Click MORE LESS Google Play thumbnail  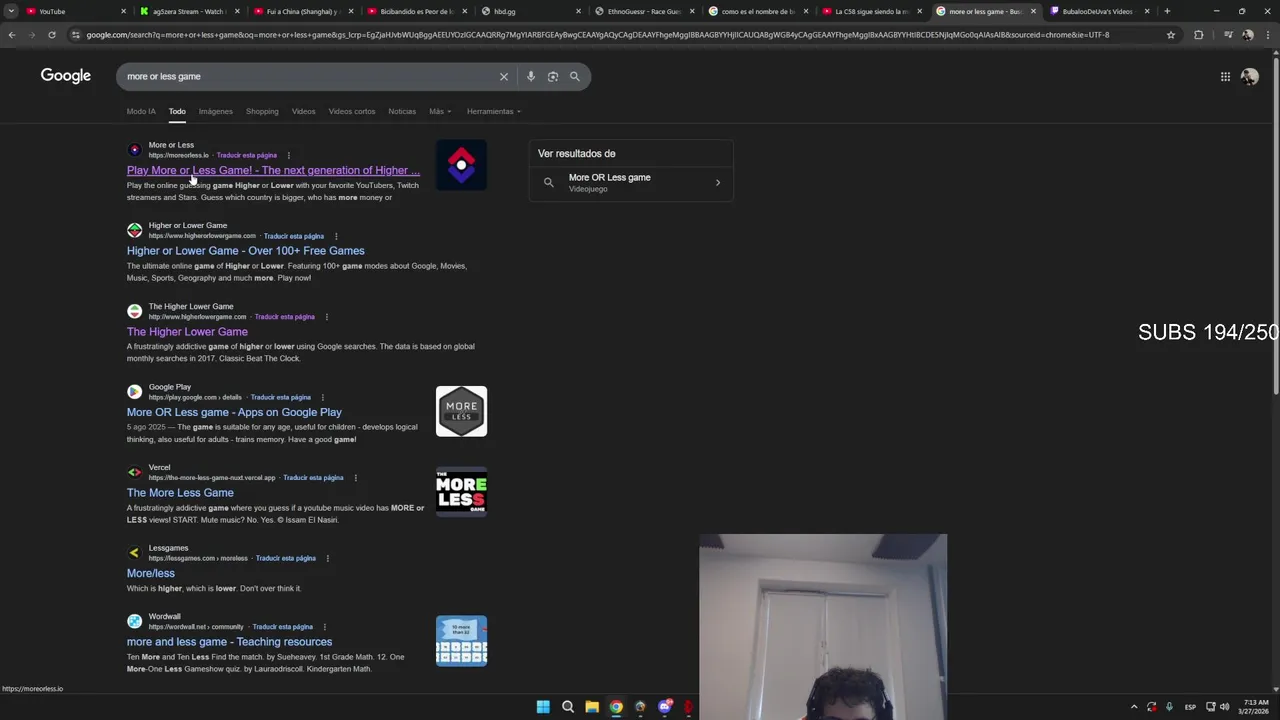pyautogui.click(x=461, y=411)
